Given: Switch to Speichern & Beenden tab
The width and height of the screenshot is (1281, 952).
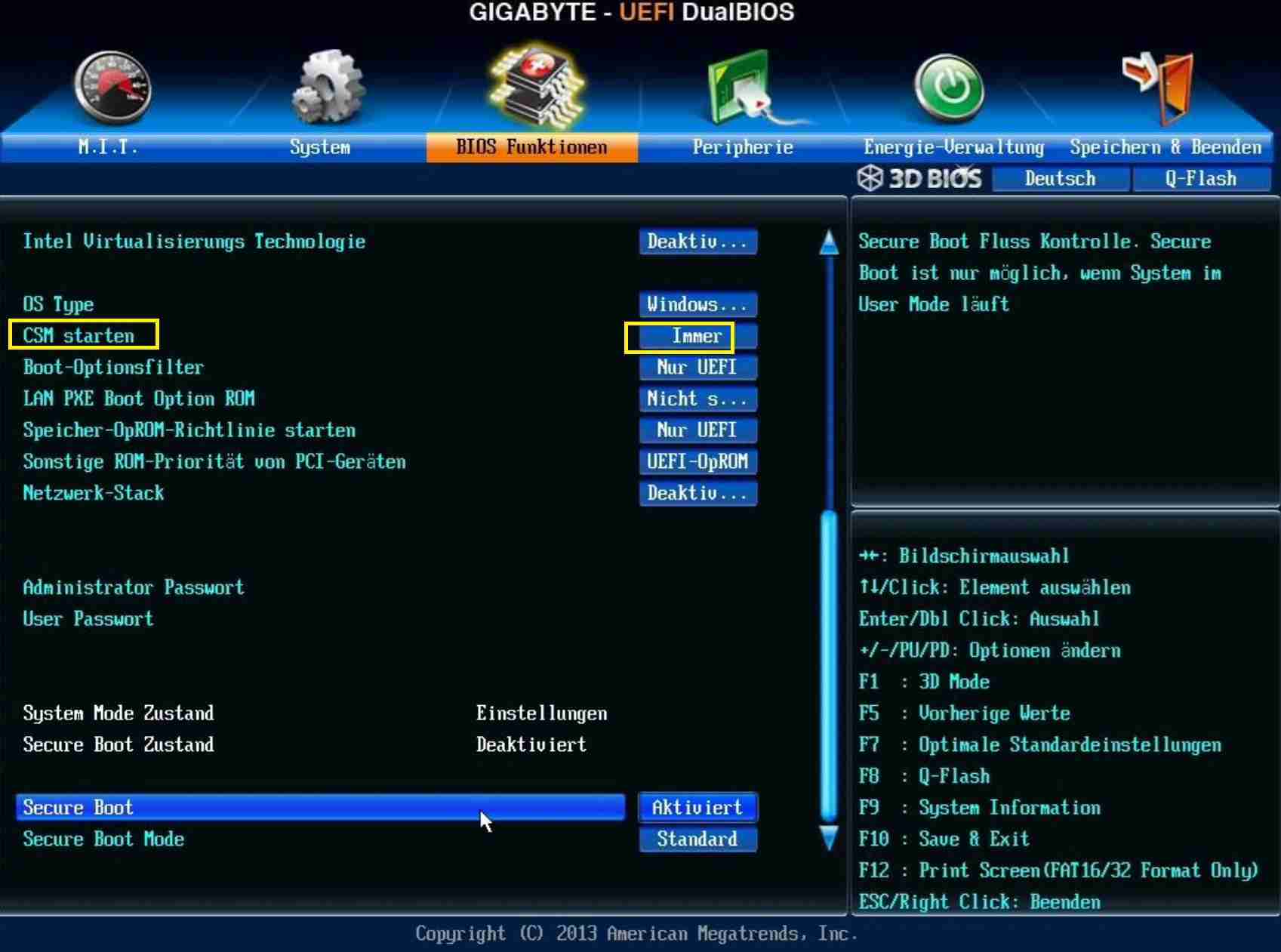Looking at the screenshot, I should 1166,147.
